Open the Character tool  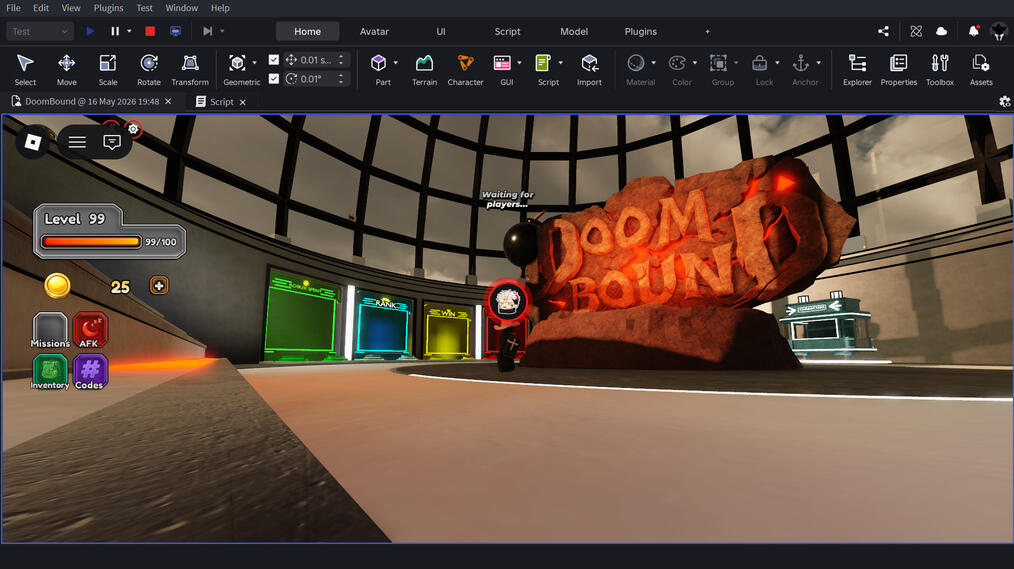tap(466, 69)
